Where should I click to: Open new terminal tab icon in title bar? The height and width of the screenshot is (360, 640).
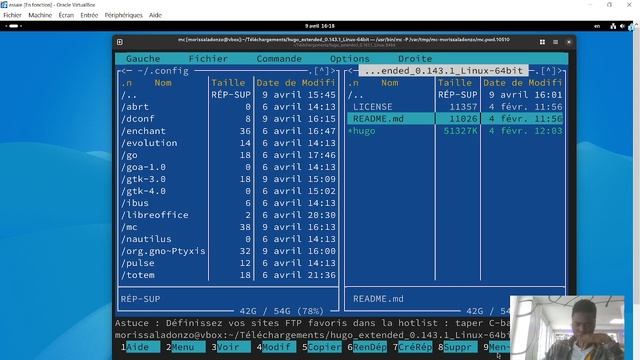[x=120, y=42]
